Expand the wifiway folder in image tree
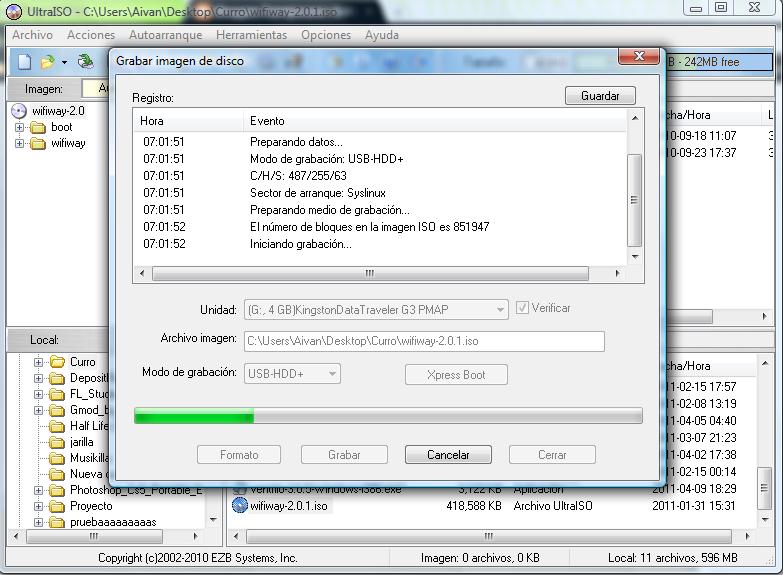 click(x=19, y=143)
